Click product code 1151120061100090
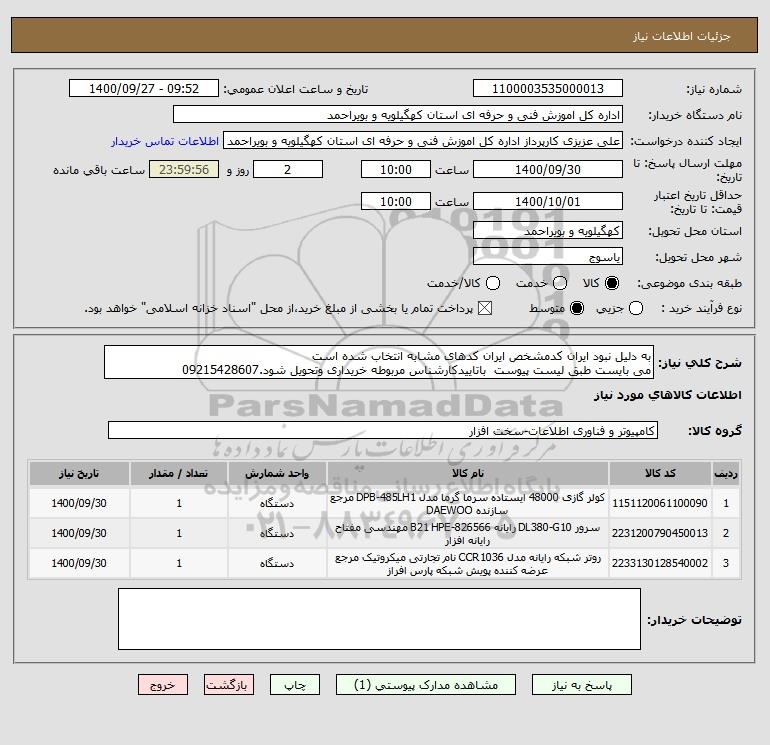This screenshot has height=745, width=770. (660, 503)
